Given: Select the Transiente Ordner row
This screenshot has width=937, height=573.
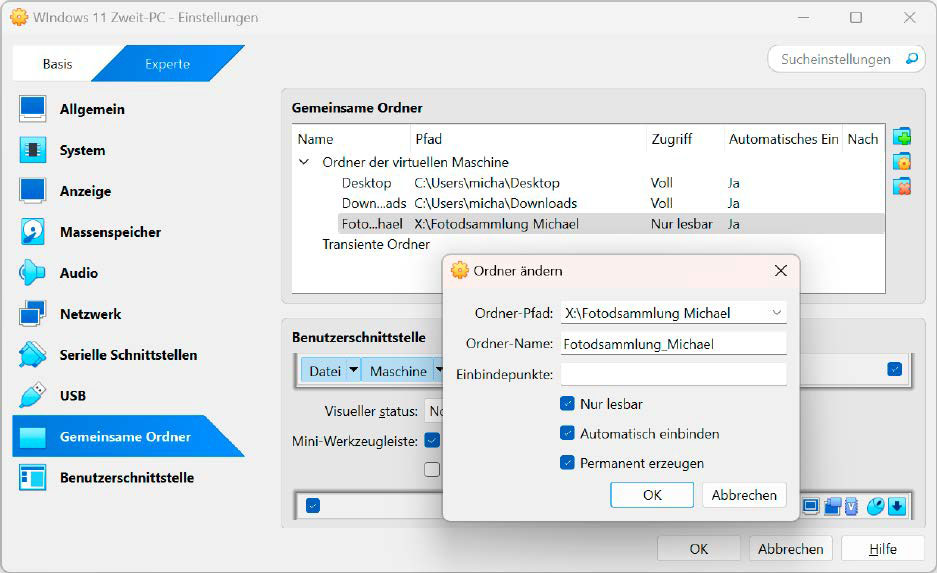Looking at the screenshot, I should click(376, 244).
